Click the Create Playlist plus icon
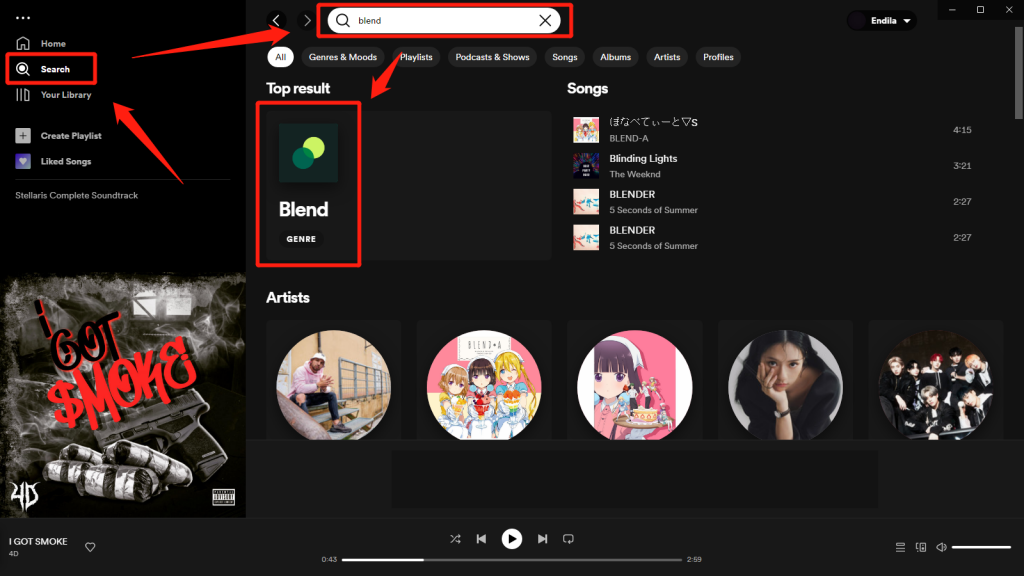This screenshot has height=576, width=1024. click(x=23, y=136)
